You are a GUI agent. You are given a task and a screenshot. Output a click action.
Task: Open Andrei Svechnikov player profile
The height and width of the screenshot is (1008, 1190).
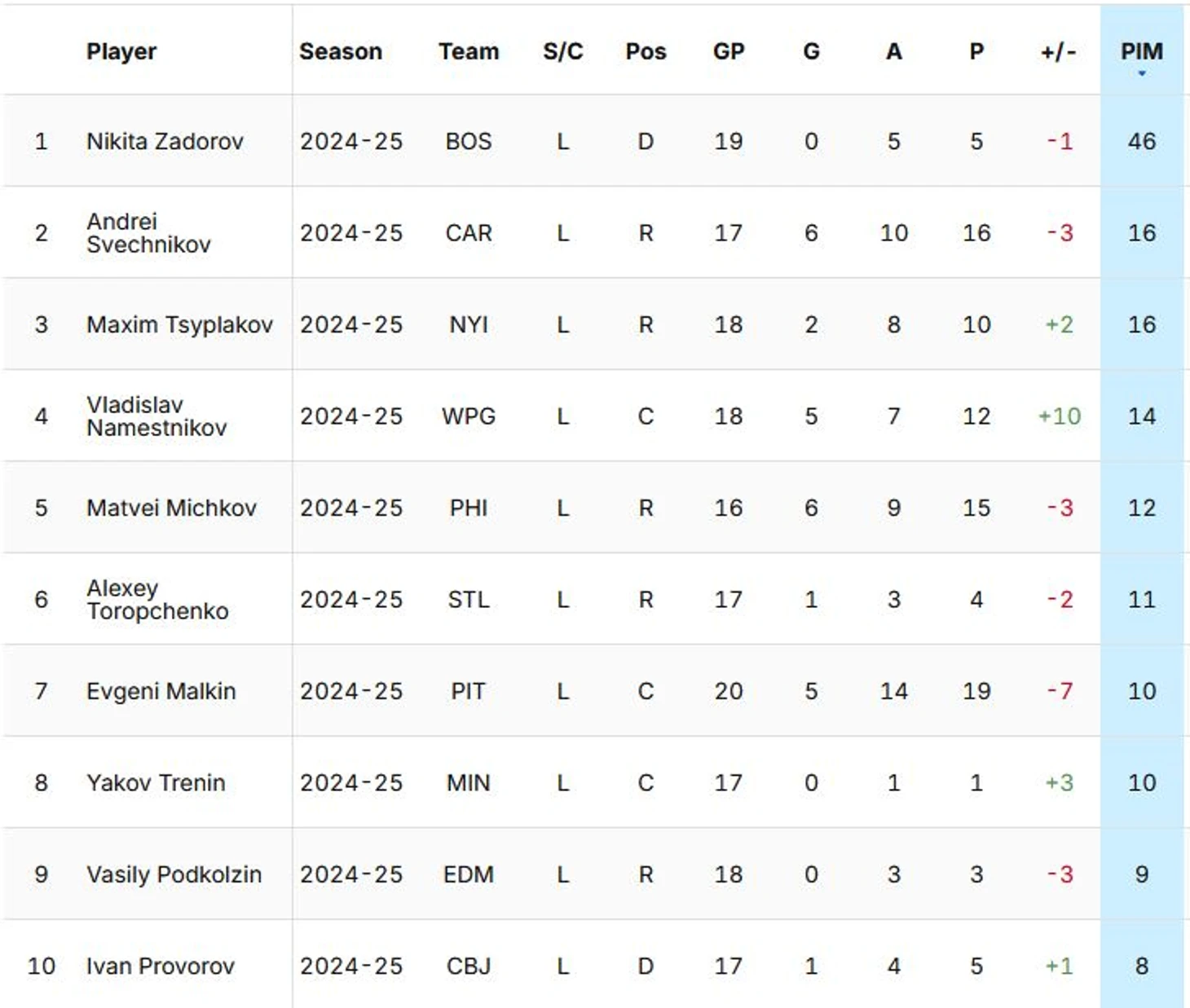(x=148, y=233)
